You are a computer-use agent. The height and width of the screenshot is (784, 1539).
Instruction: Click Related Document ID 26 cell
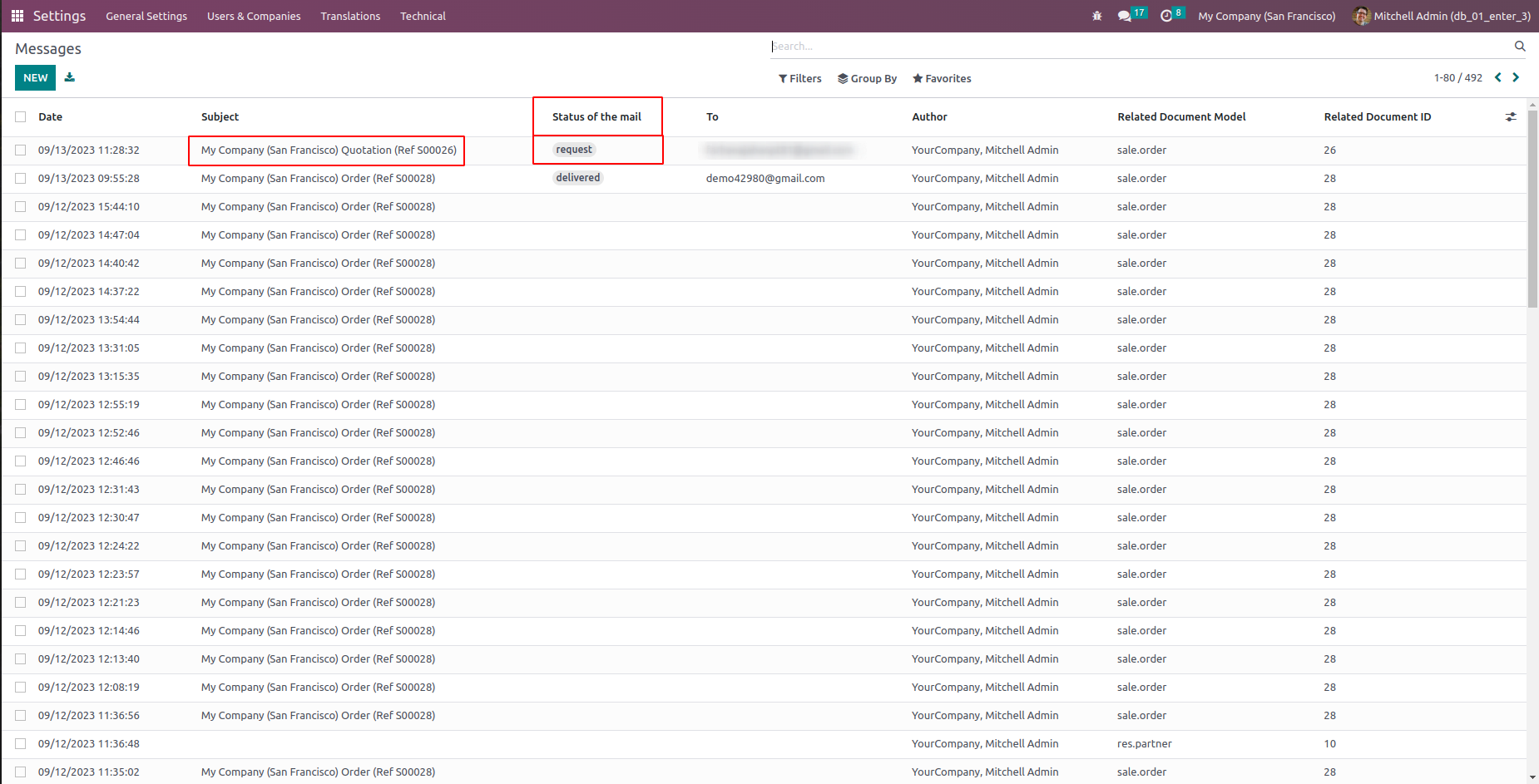pos(1329,150)
